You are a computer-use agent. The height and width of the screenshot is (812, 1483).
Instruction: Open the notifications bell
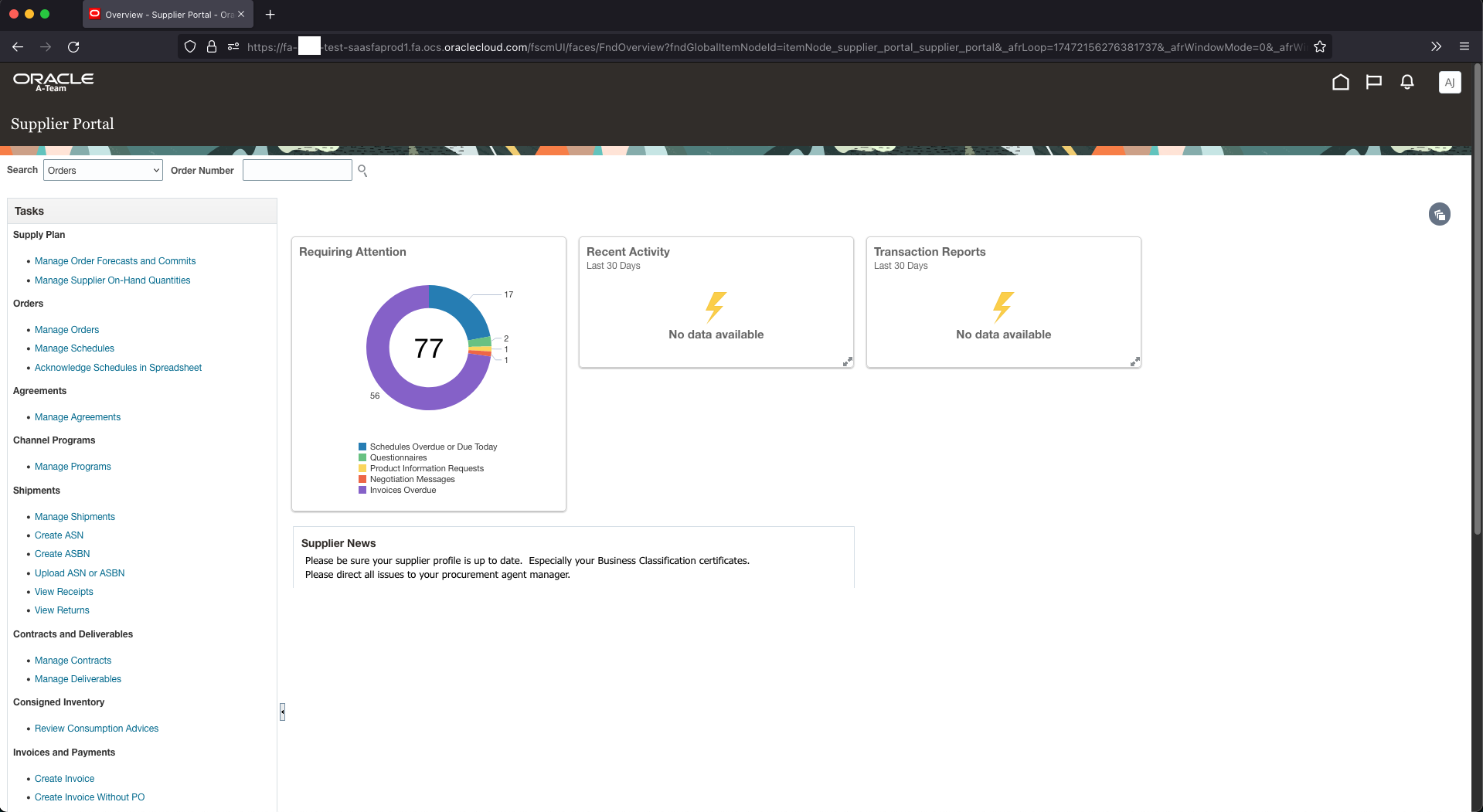coord(1406,82)
